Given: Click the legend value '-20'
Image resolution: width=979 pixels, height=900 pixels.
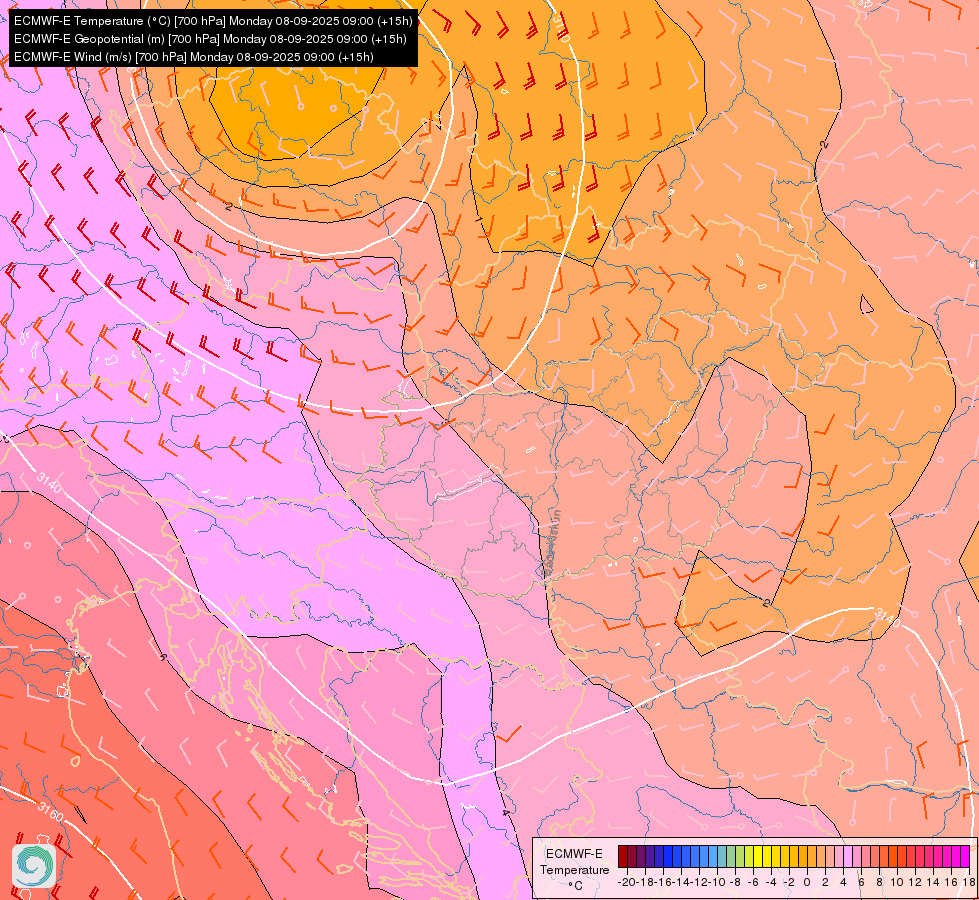Looking at the screenshot, I should coord(627,882).
